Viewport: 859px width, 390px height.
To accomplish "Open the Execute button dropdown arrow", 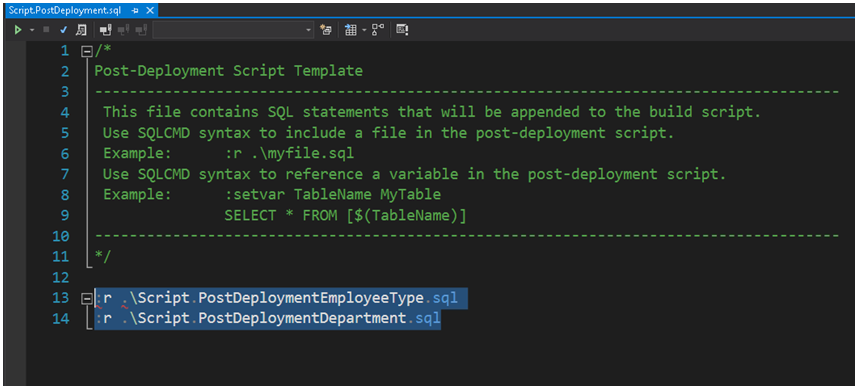I will click(x=32, y=30).
